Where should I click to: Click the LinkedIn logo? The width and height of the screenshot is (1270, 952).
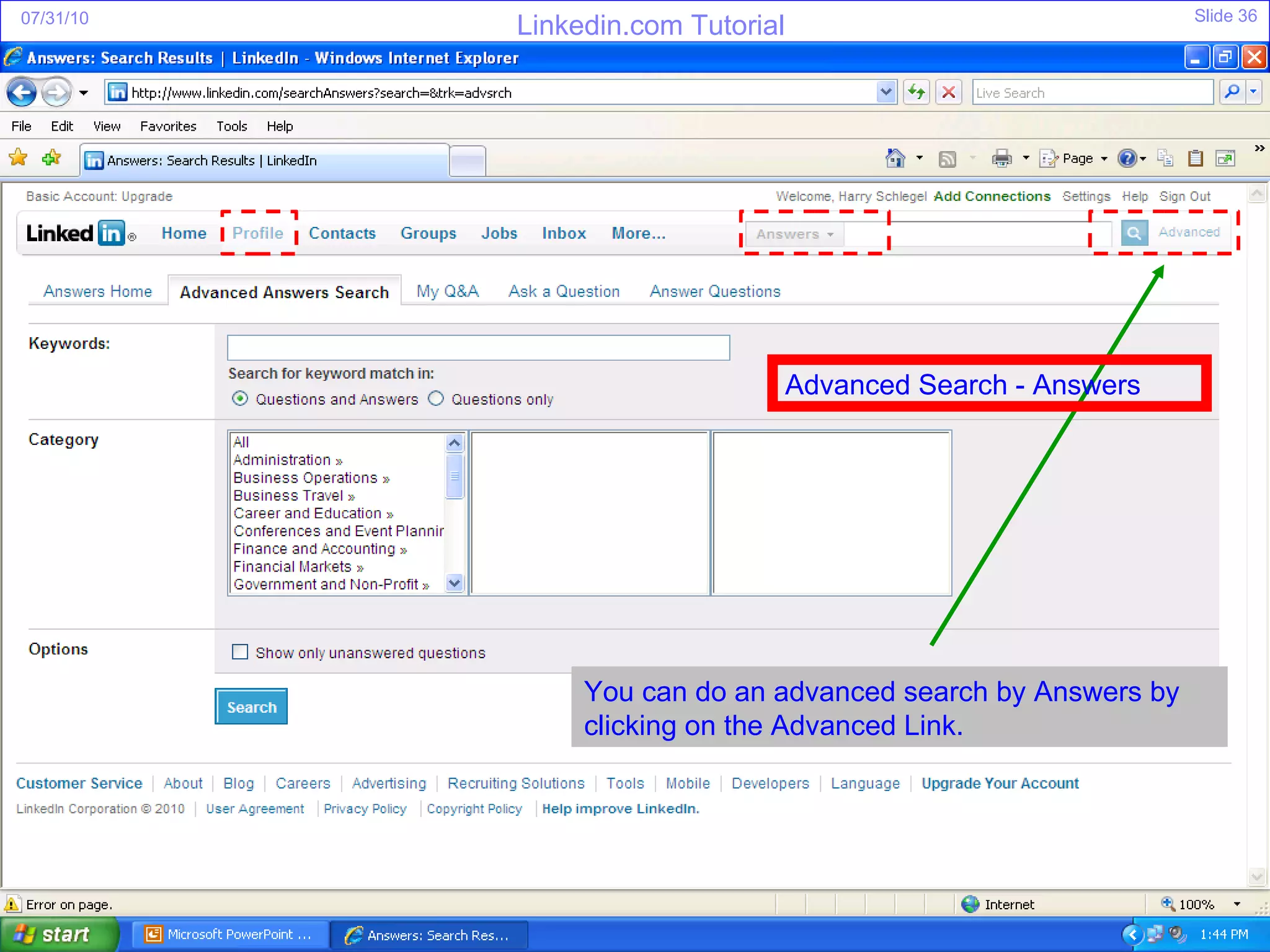tap(81, 234)
